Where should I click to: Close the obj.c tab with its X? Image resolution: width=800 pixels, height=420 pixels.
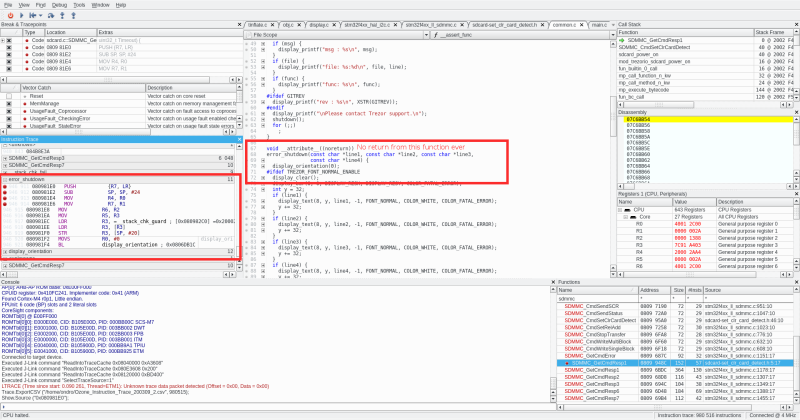click(x=299, y=24)
